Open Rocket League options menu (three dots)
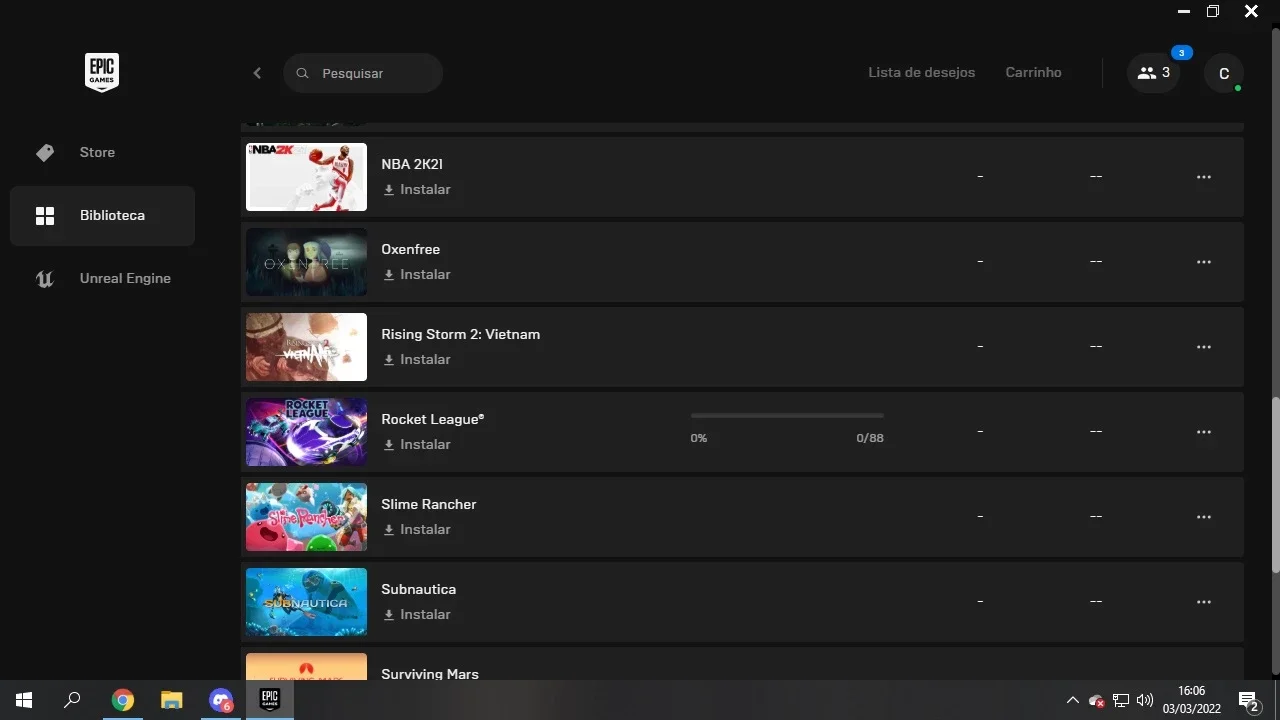The width and height of the screenshot is (1280, 720). click(x=1204, y=432)
